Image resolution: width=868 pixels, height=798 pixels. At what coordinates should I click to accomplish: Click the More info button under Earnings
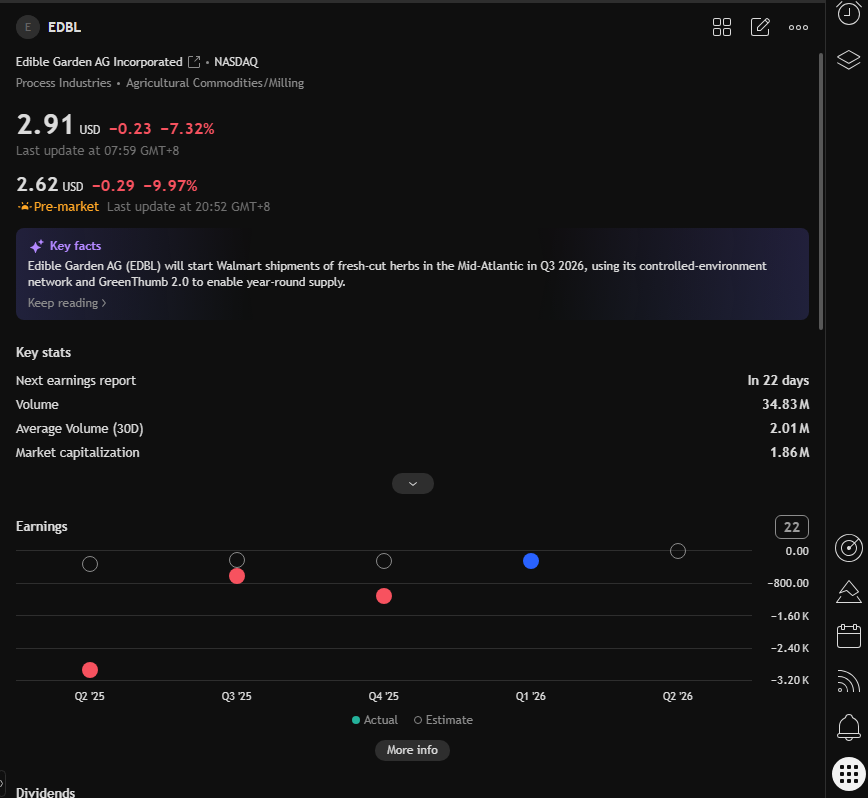click(412, 750)
